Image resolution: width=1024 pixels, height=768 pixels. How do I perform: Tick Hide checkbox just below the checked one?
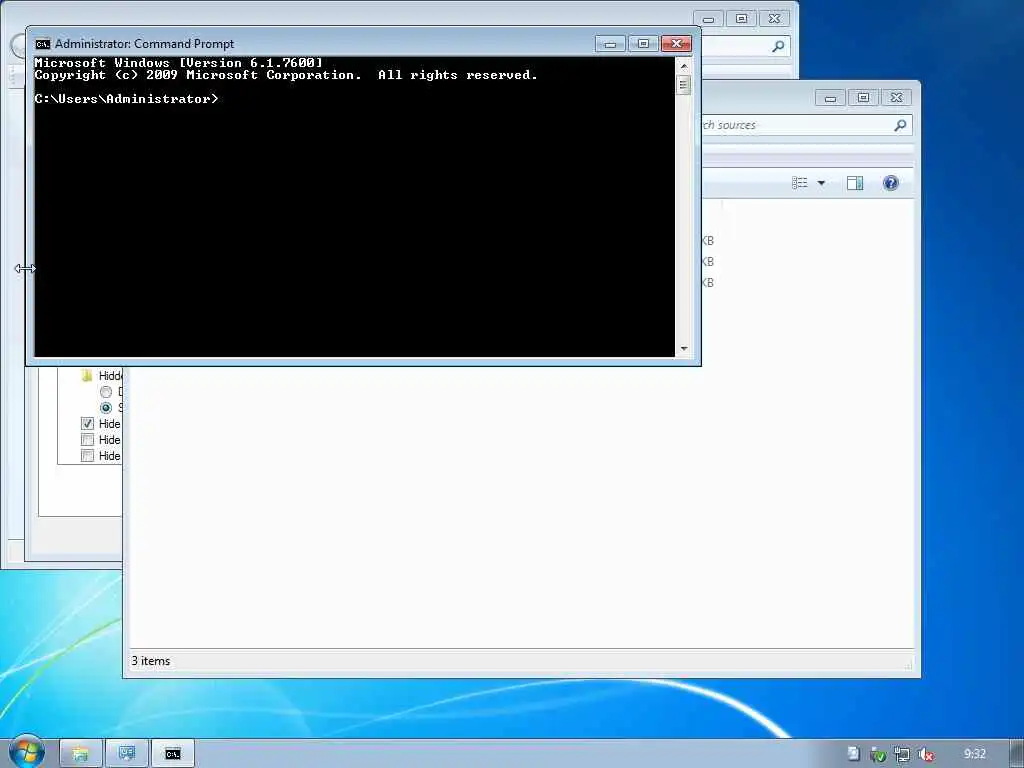[87, 440]
